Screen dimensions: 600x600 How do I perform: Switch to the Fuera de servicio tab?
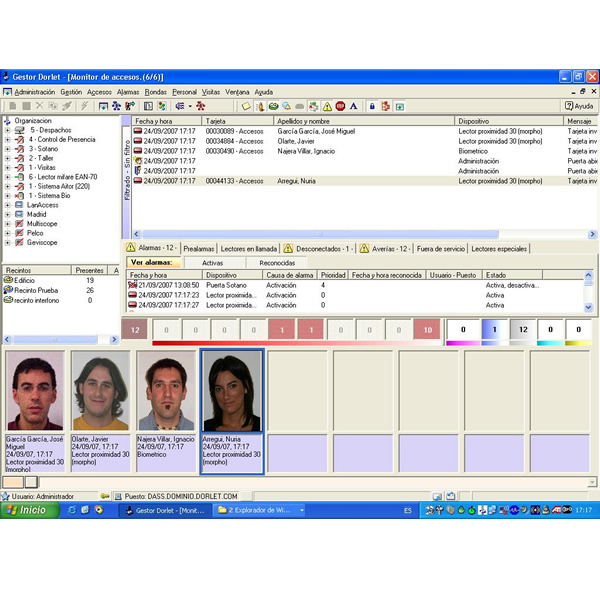click(x=441, y=249)
